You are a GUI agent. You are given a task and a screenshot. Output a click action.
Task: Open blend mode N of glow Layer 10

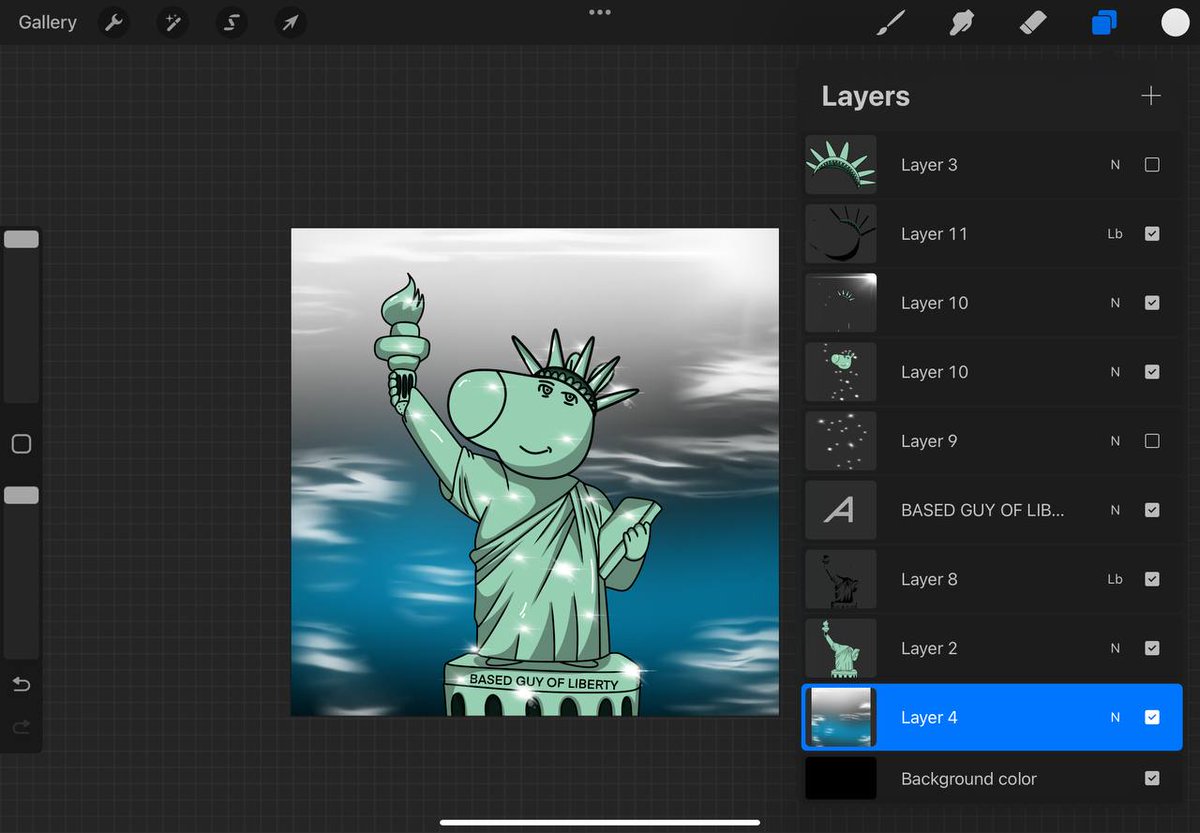click(x=1115, y=303)
